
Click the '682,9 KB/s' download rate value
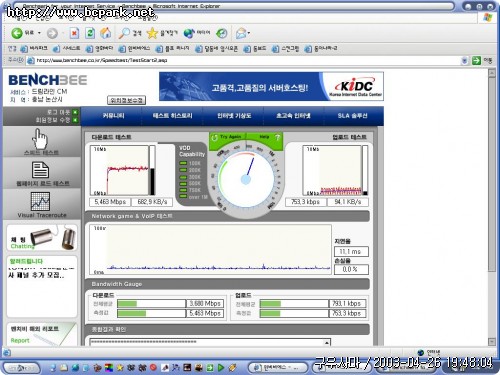152,202
